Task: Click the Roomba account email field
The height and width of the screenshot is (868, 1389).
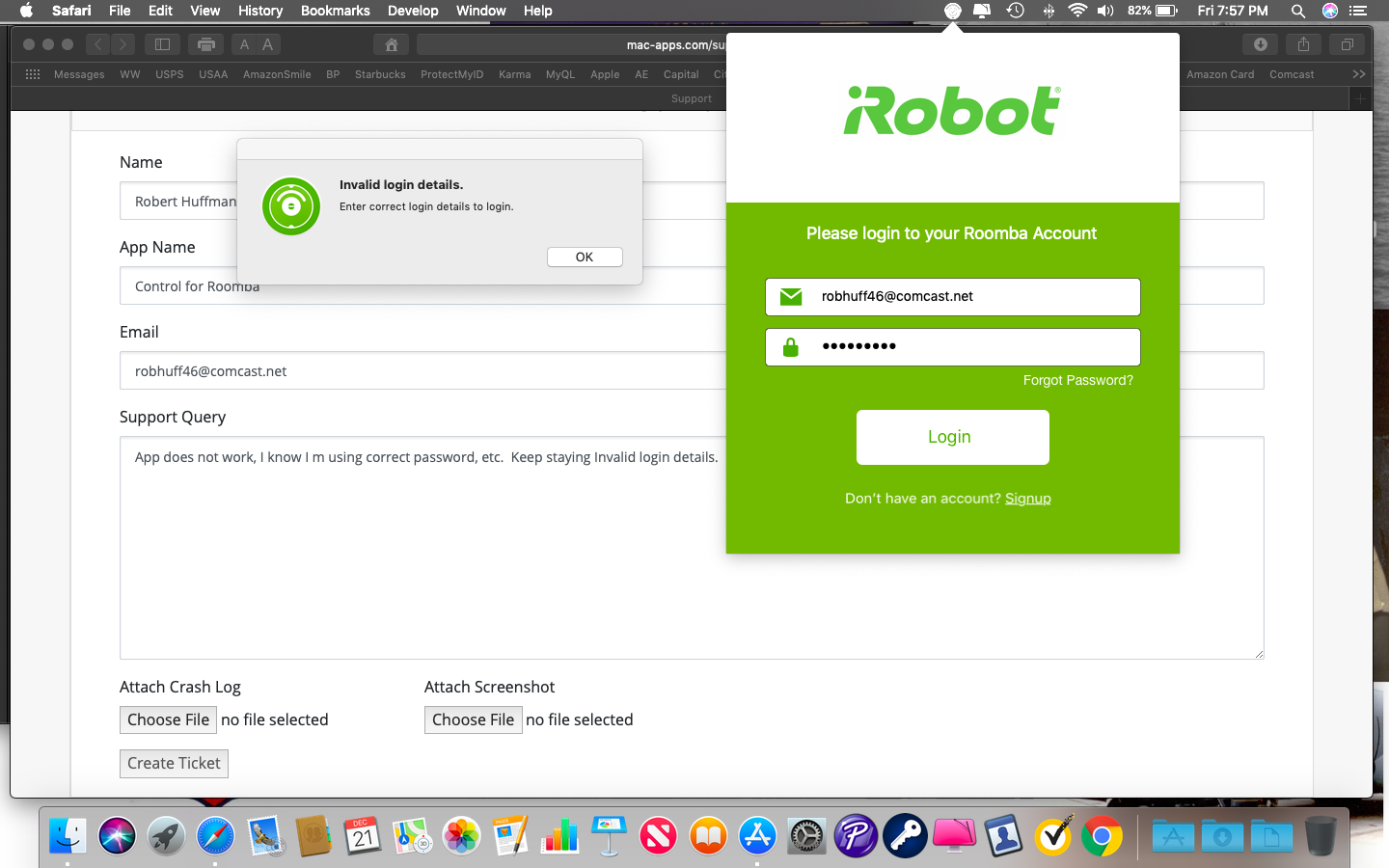Action: (x=953, y=297)
